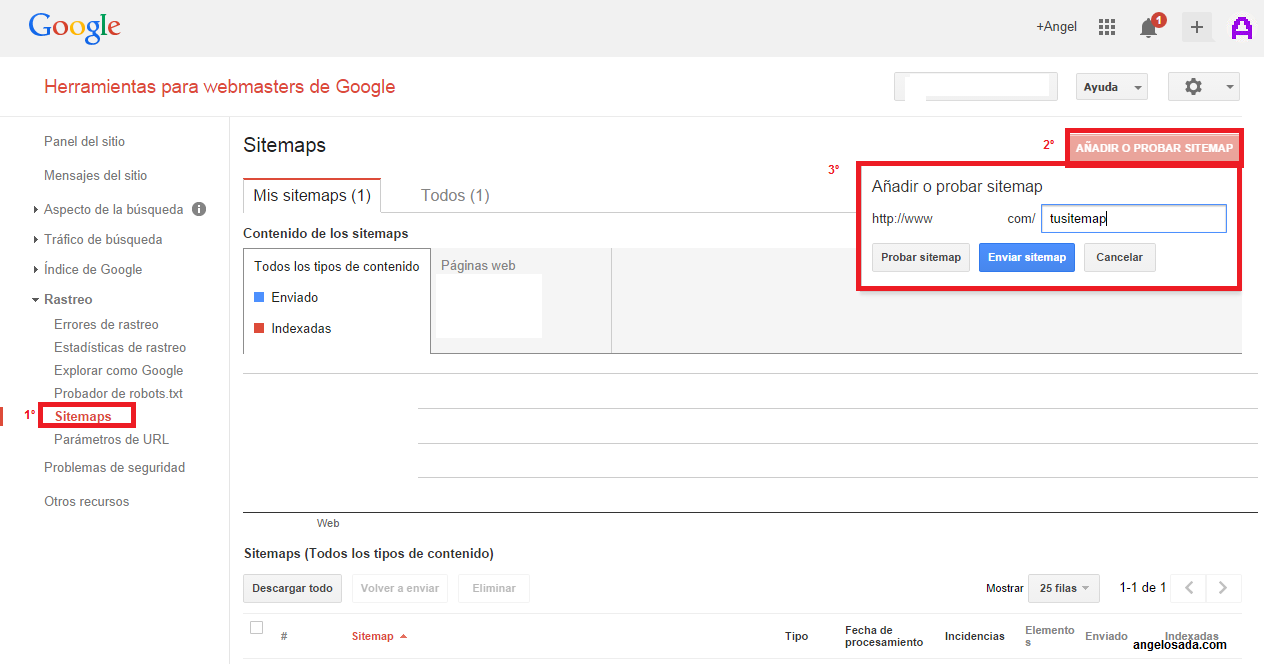Open the 25 filas rows dropdown
This screenshot has width=1264, height=664.
tap(1064, 588)
